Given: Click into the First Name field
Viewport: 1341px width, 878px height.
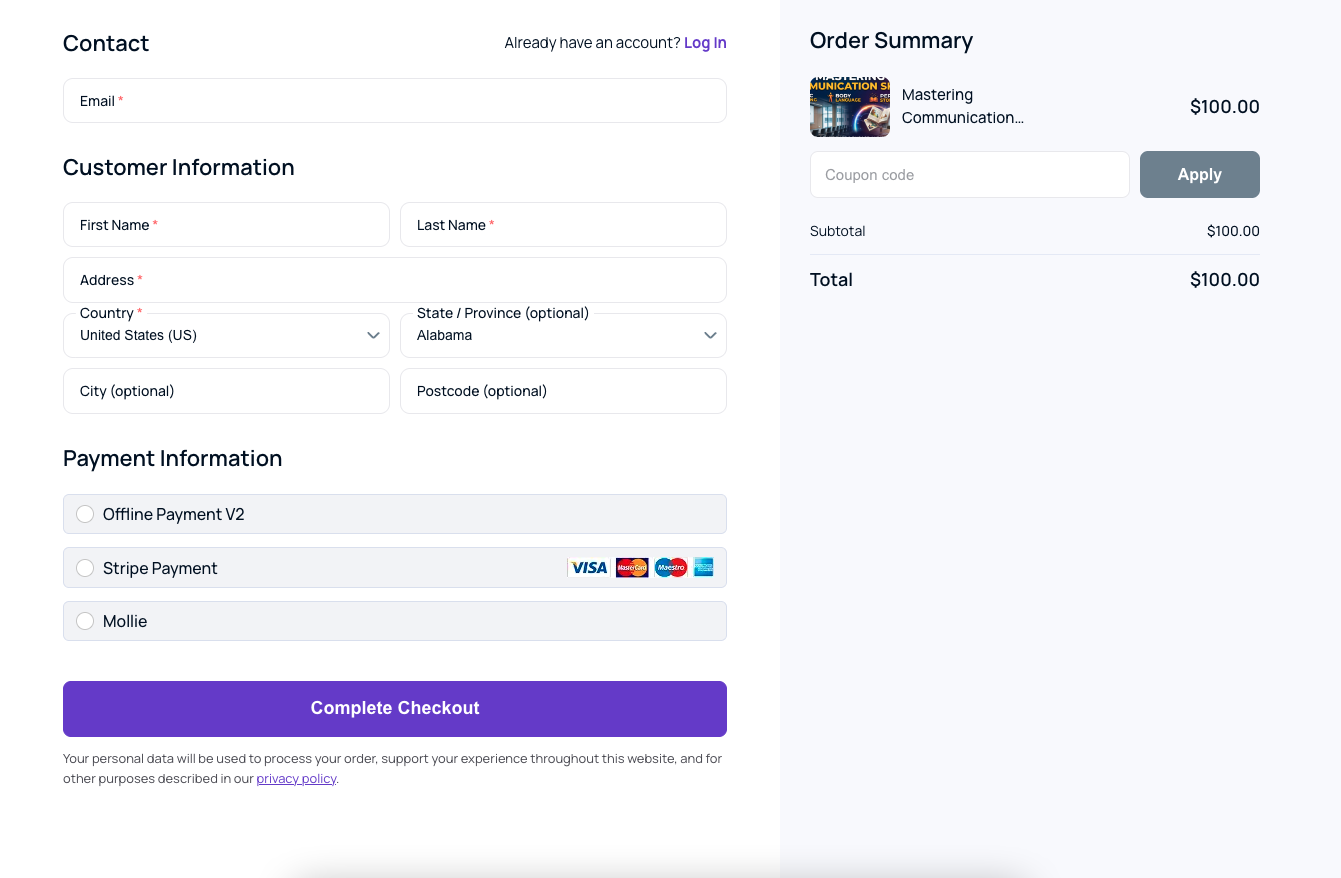Looking at the screenshot, I should (x=226, y=225).
